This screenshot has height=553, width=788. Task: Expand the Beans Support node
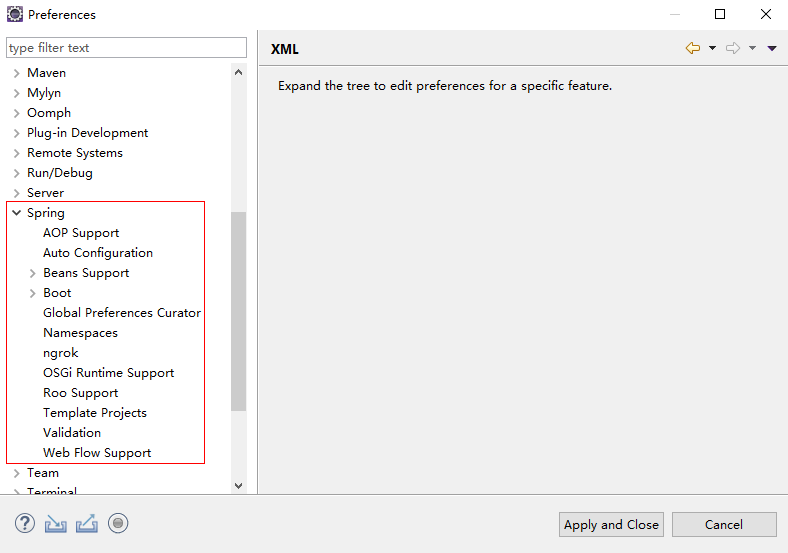tap(33, 273)
